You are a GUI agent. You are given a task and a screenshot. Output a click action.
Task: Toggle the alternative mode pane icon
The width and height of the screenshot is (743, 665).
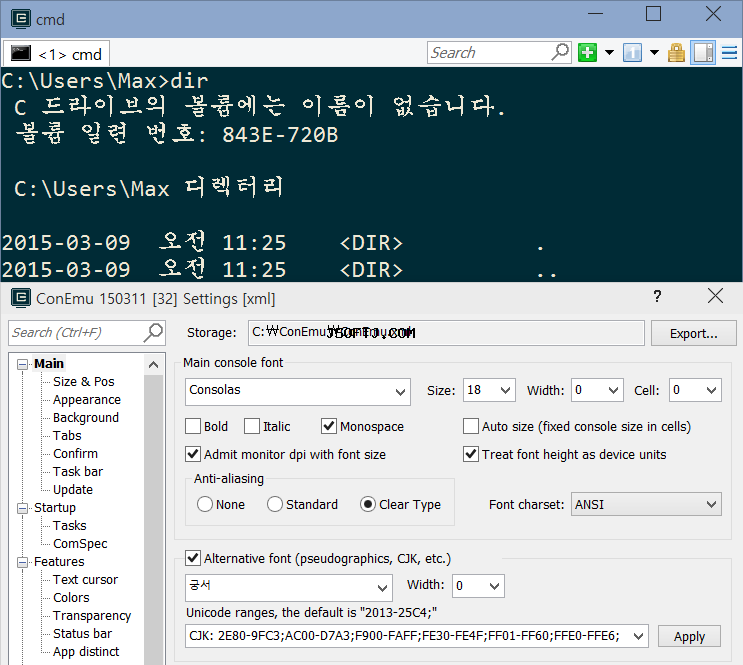[702, 53]
